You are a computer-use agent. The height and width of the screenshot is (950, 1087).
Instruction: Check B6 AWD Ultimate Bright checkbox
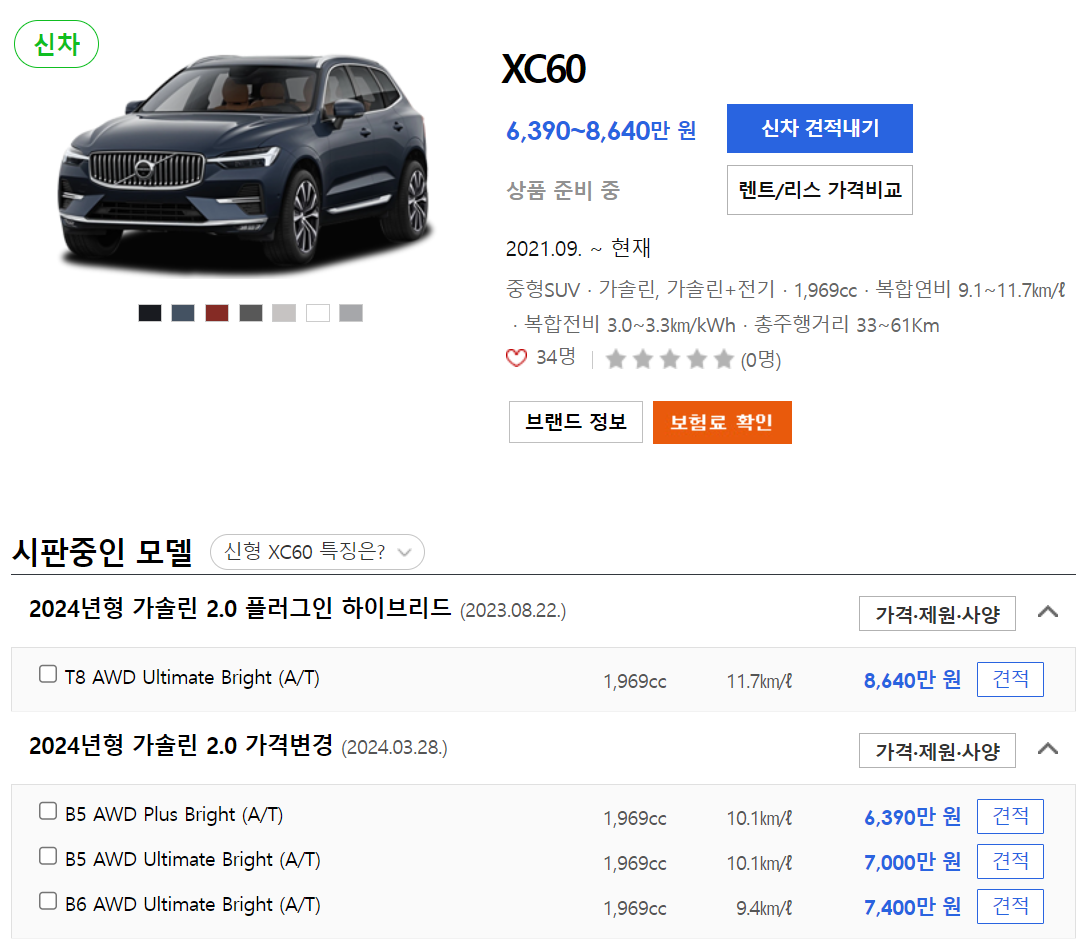click(48, 901)
